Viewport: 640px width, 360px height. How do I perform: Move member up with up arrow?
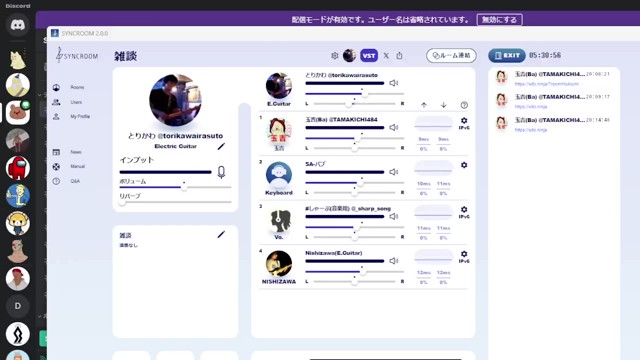pos(424,105)
